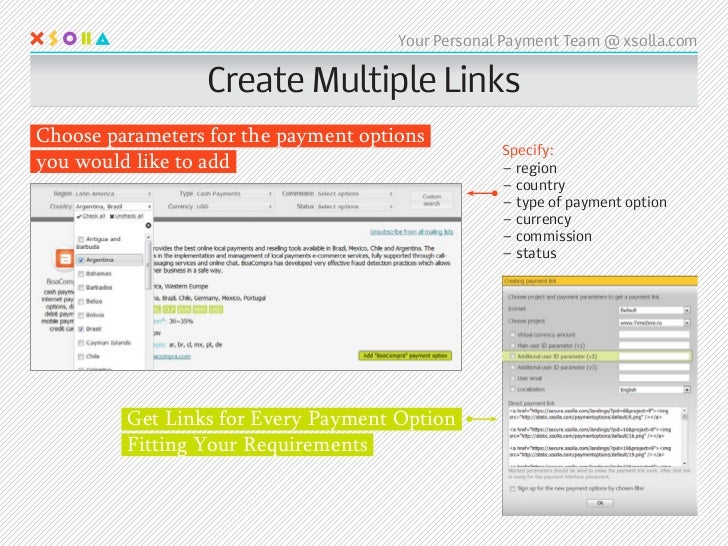Close the country list with round X icon
This screenshot has width=728, height=546.
pyautogui.click(x=148, y=226)
